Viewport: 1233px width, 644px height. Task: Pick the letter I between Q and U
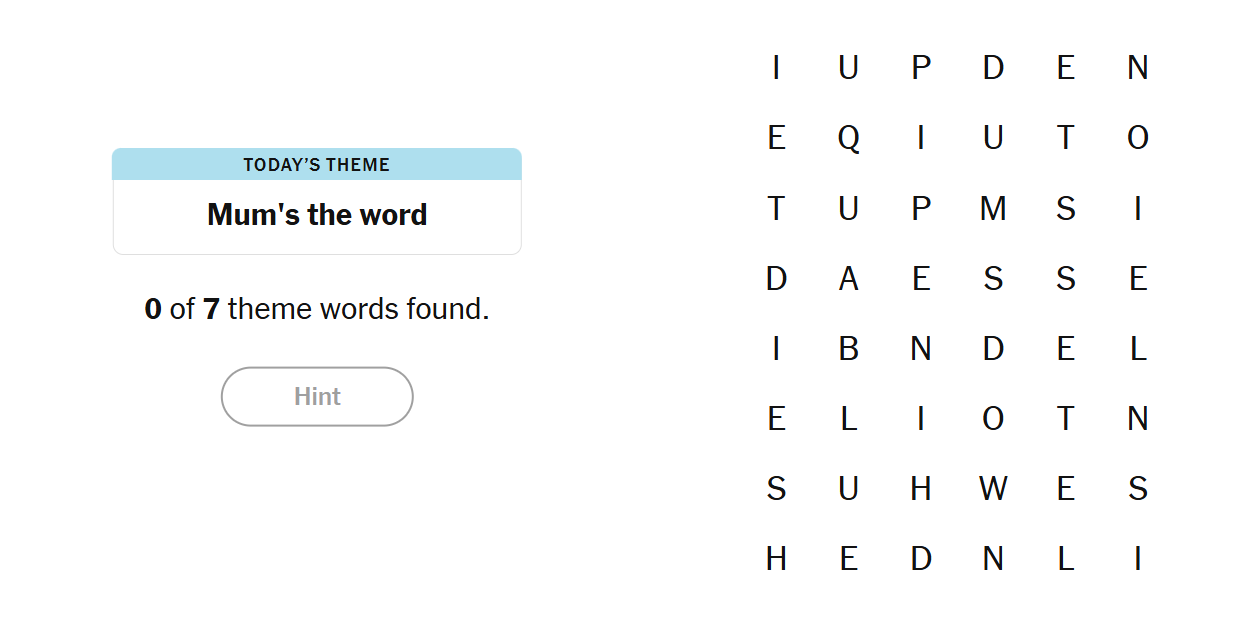tap(921, 138)
